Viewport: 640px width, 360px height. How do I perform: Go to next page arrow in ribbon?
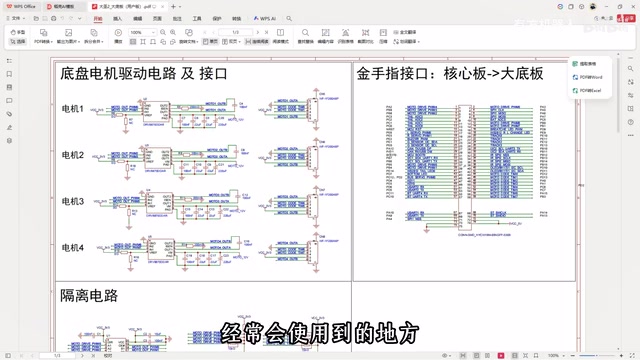(257, 32)
